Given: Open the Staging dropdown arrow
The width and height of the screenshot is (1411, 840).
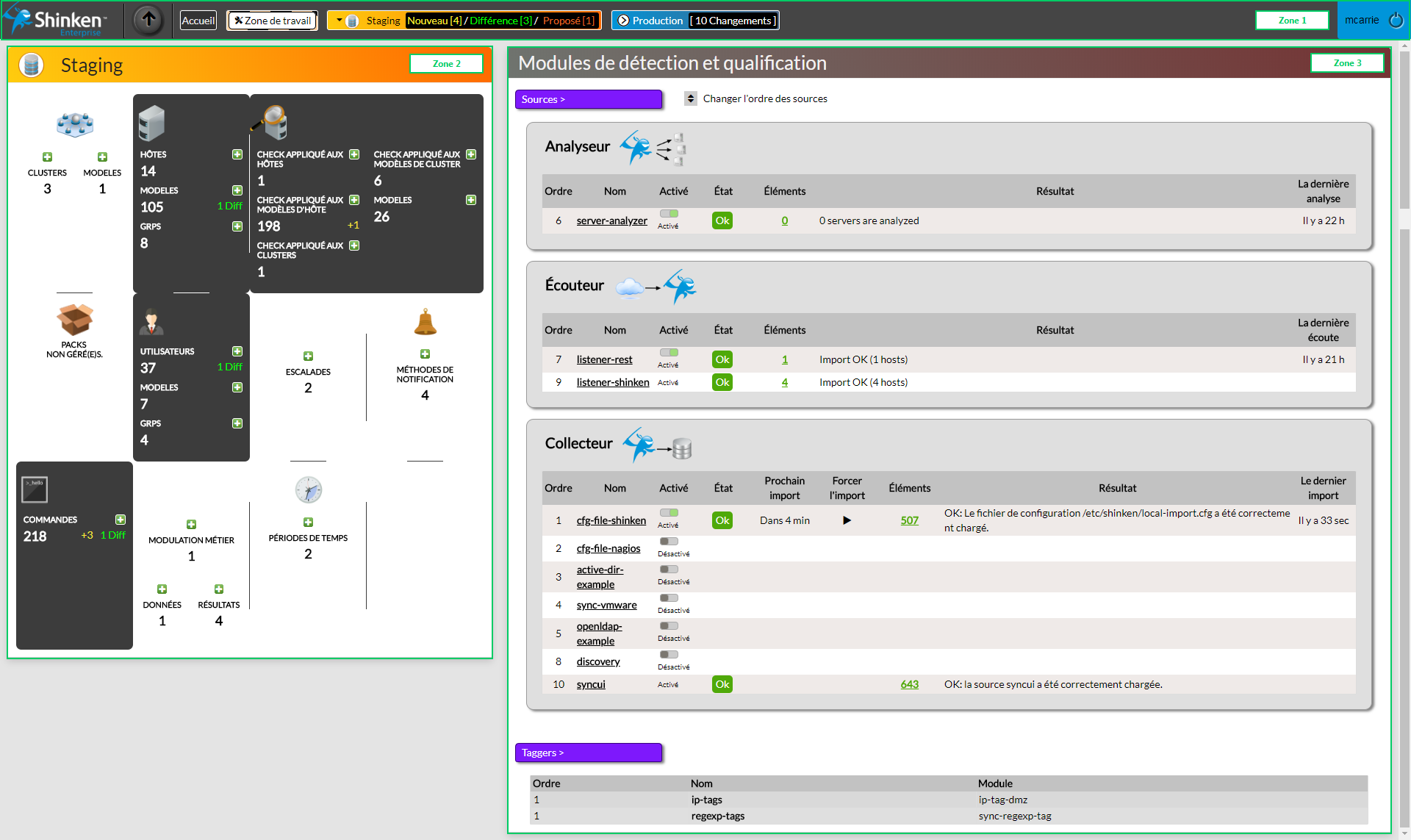Looking at the screenshot, I should [x=339, y=21].
